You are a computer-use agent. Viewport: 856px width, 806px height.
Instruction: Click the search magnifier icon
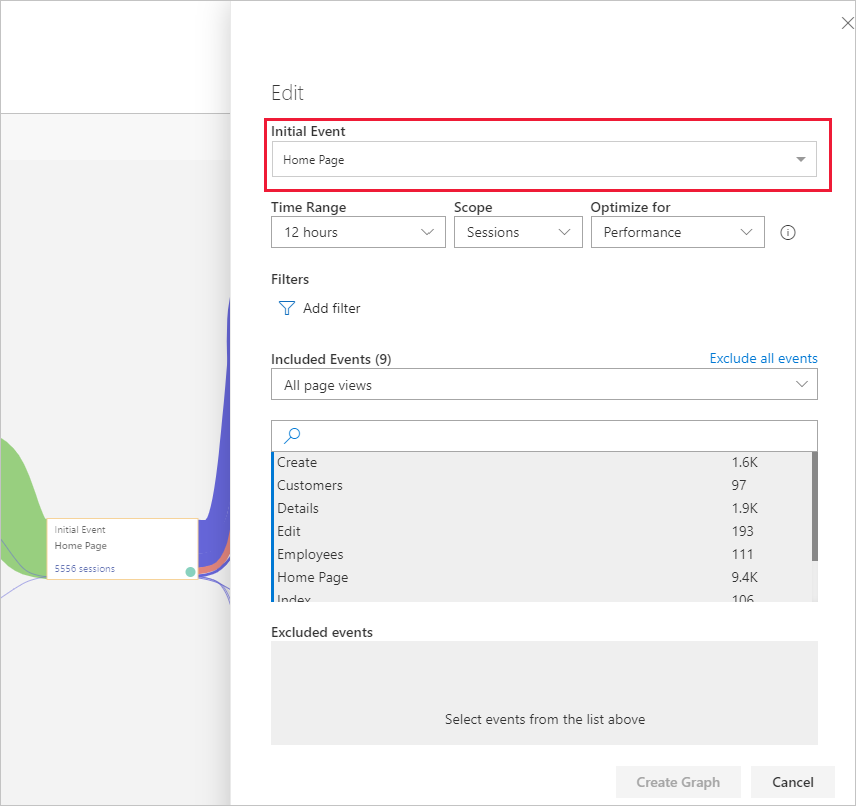click(293, 435)
